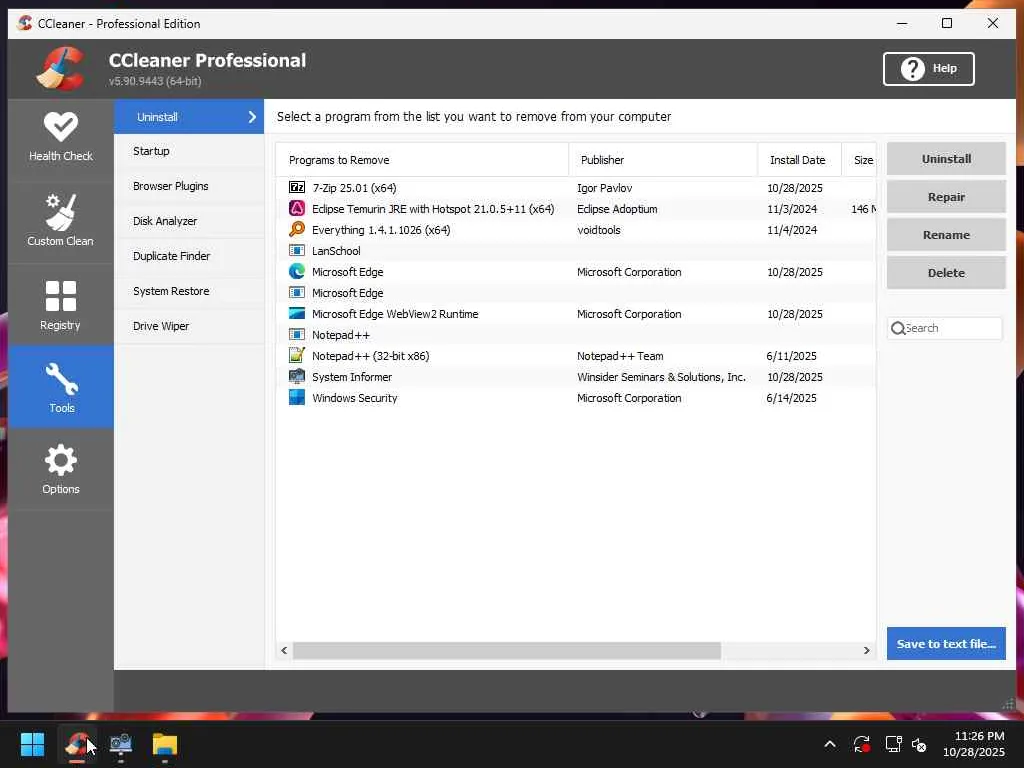This screenshot has height=768, width=1024.
Task: Click the LanSchool row icon
Action: pos(296,250)
